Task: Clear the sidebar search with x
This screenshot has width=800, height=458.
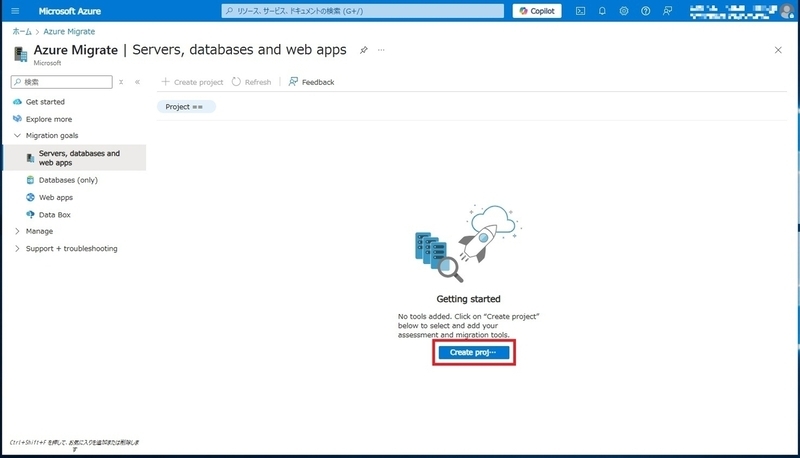Action: pos(121,82)
